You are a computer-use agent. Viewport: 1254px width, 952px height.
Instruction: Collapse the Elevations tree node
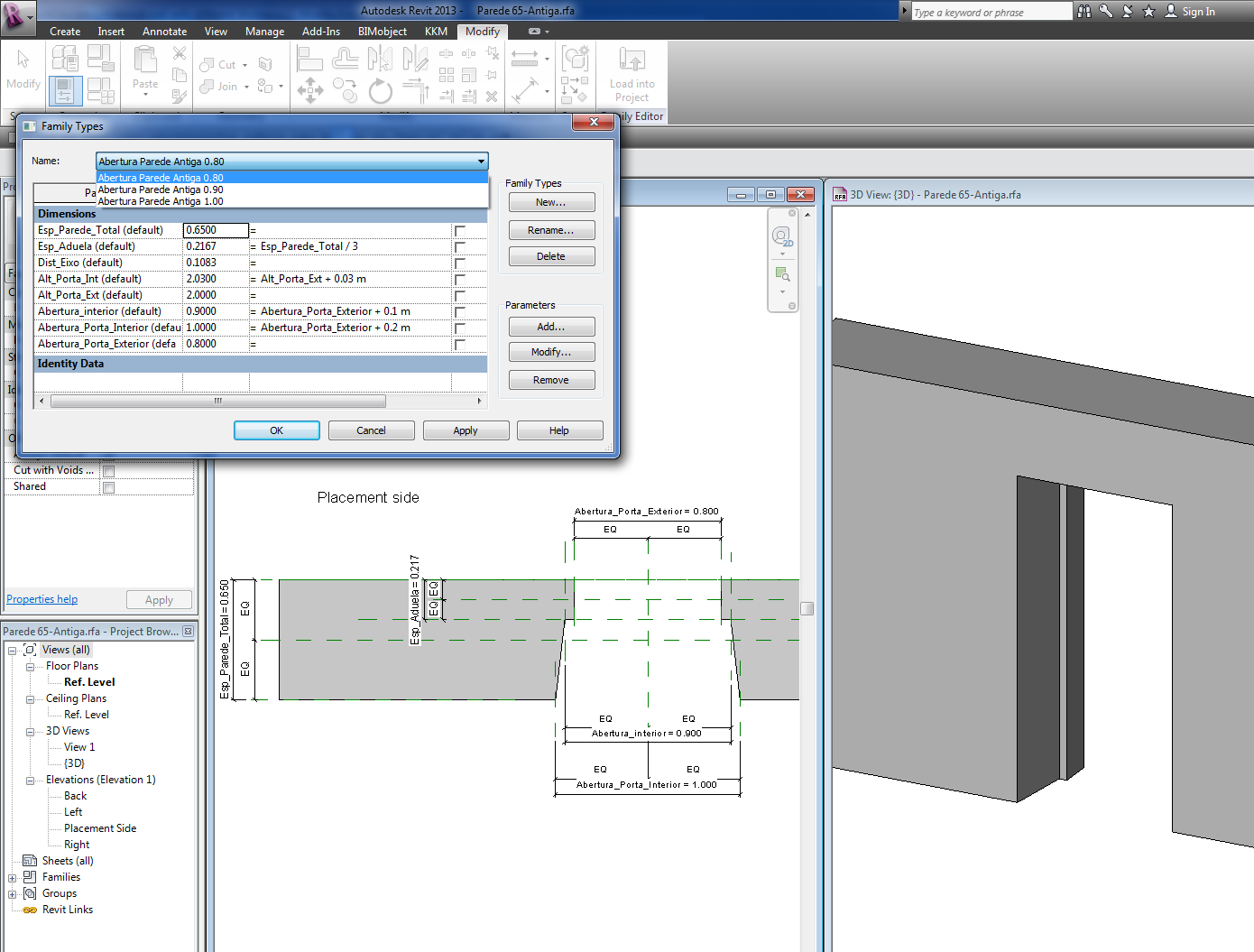[30, 781]
